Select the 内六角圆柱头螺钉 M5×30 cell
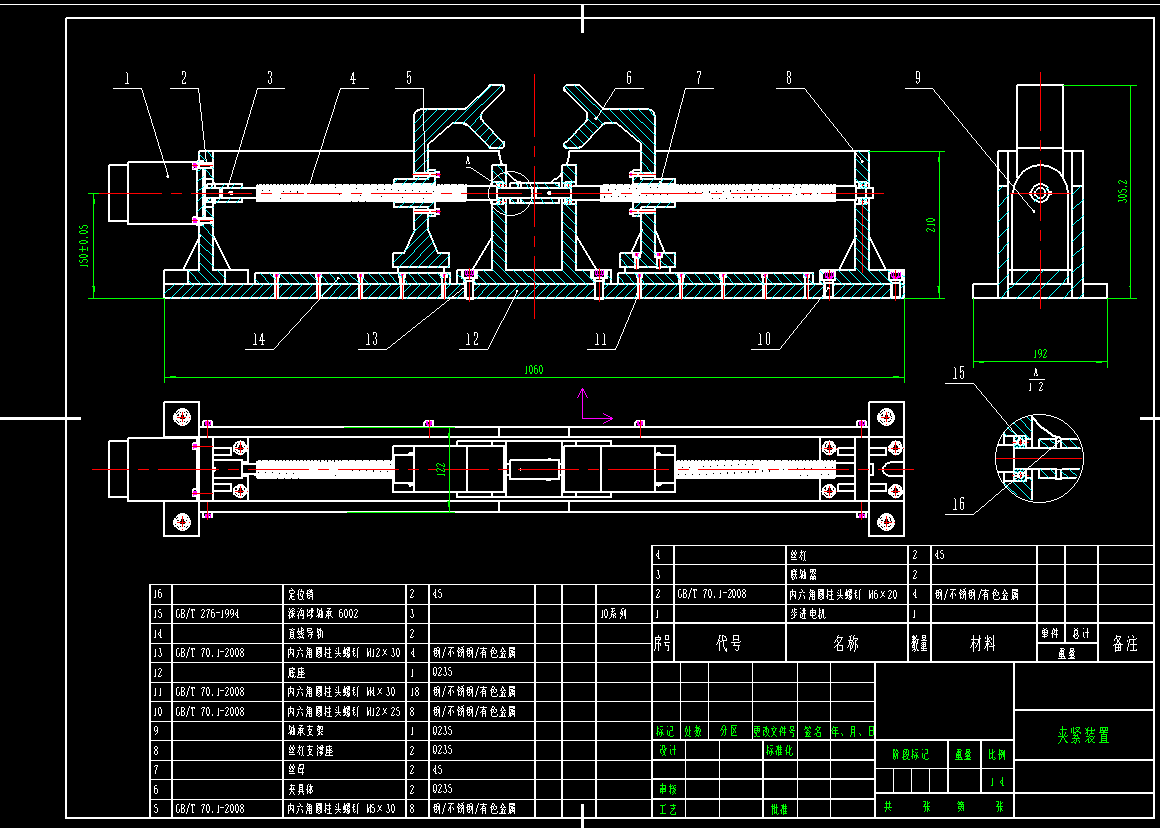This screenshot has height=828, width=1160. tap(345, 809)
